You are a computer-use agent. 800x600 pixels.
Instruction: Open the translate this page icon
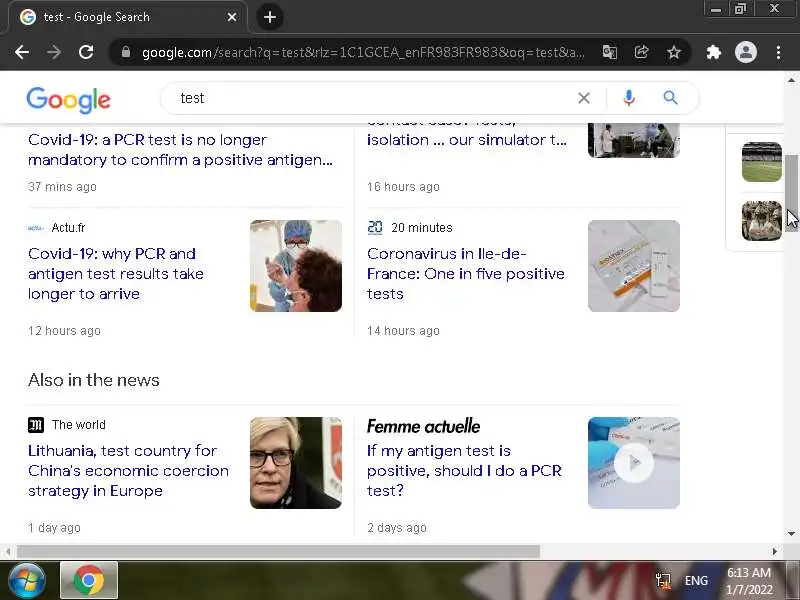[610, 52]
